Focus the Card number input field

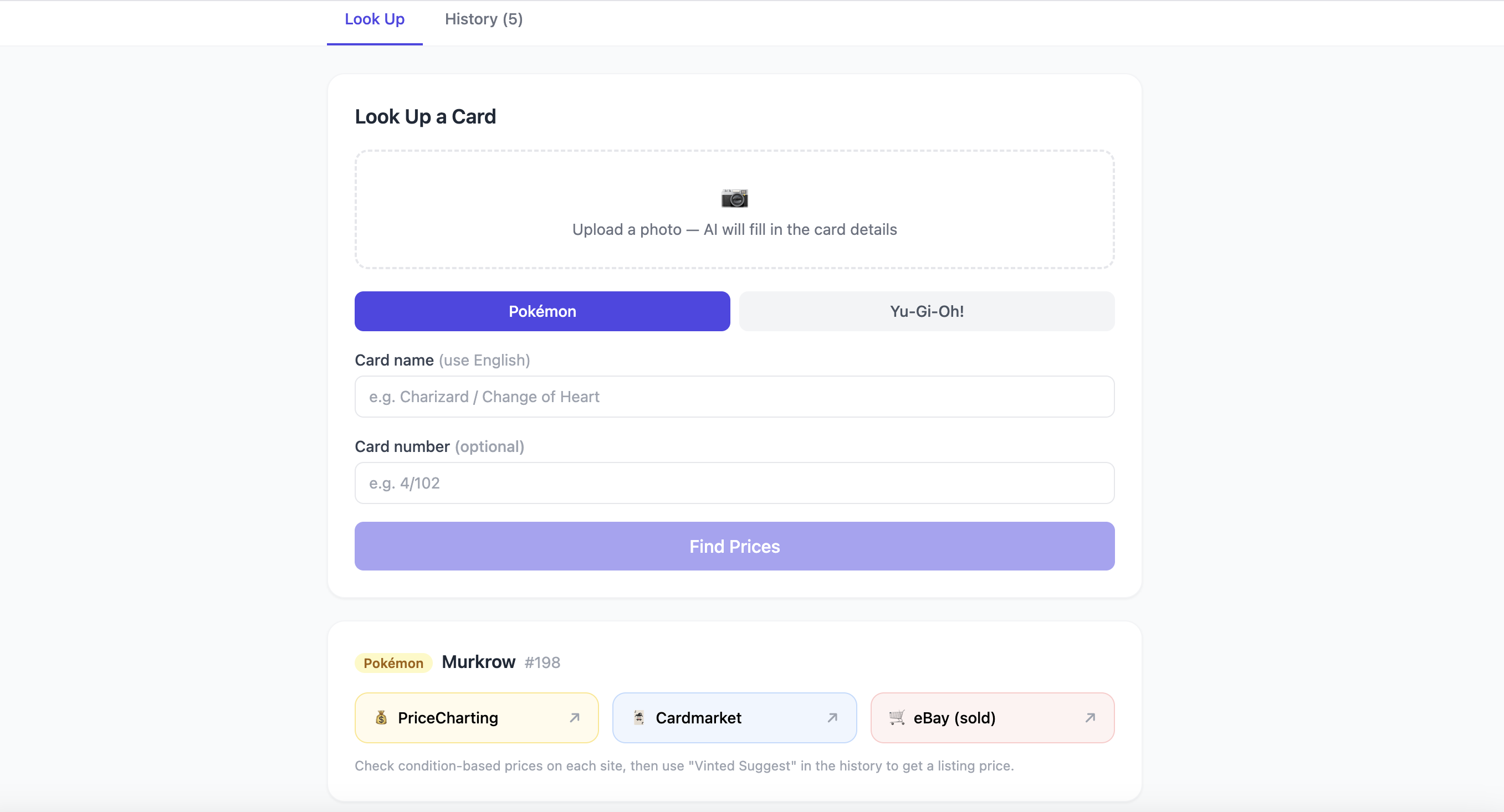click(x=734, y=483)
